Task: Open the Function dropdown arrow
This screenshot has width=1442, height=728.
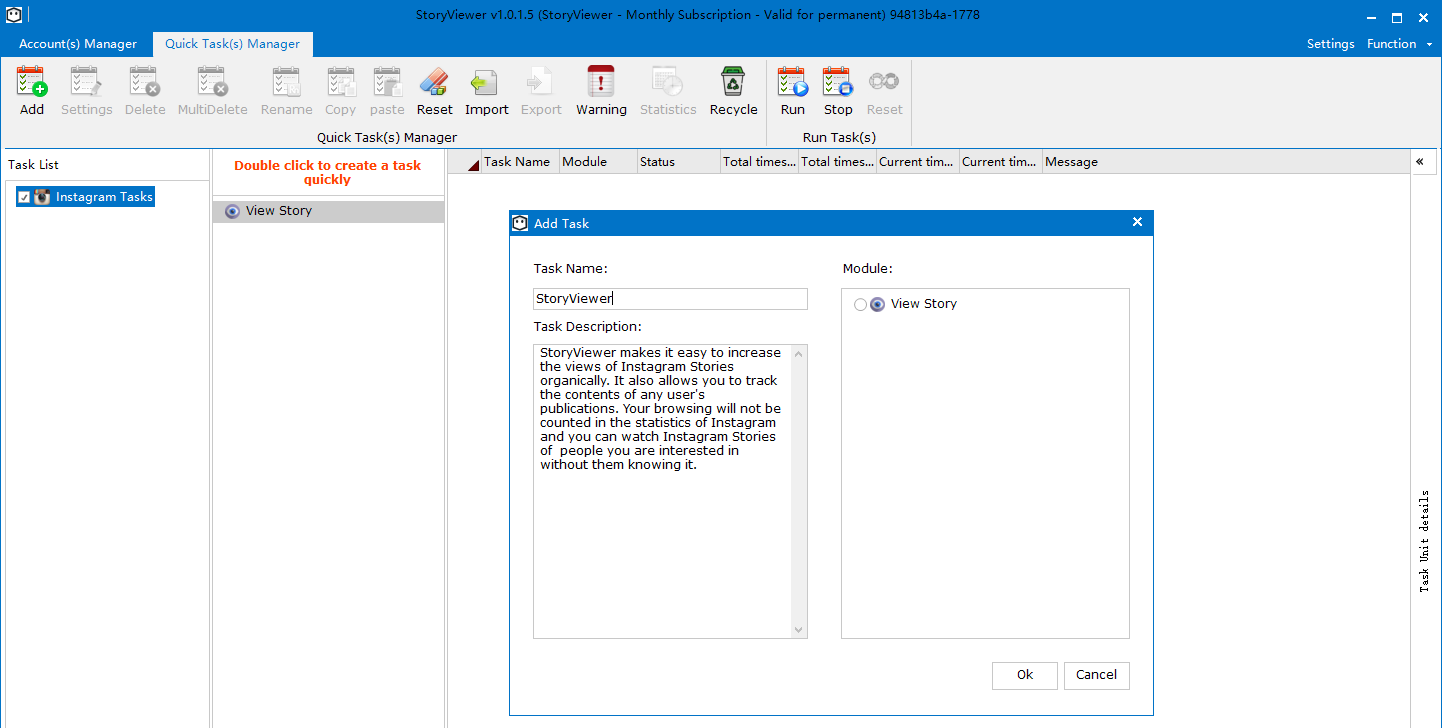Action: tap(1429, 44)
